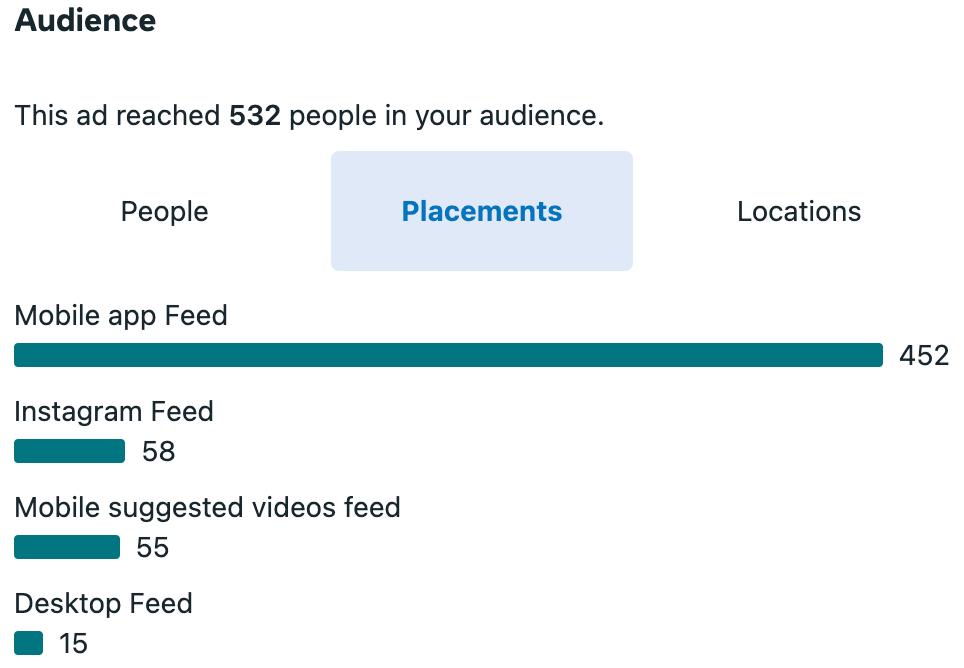Select the Instagram Feed bar
This screenshot has width=964, height=668.
click(x=69, y=452)
